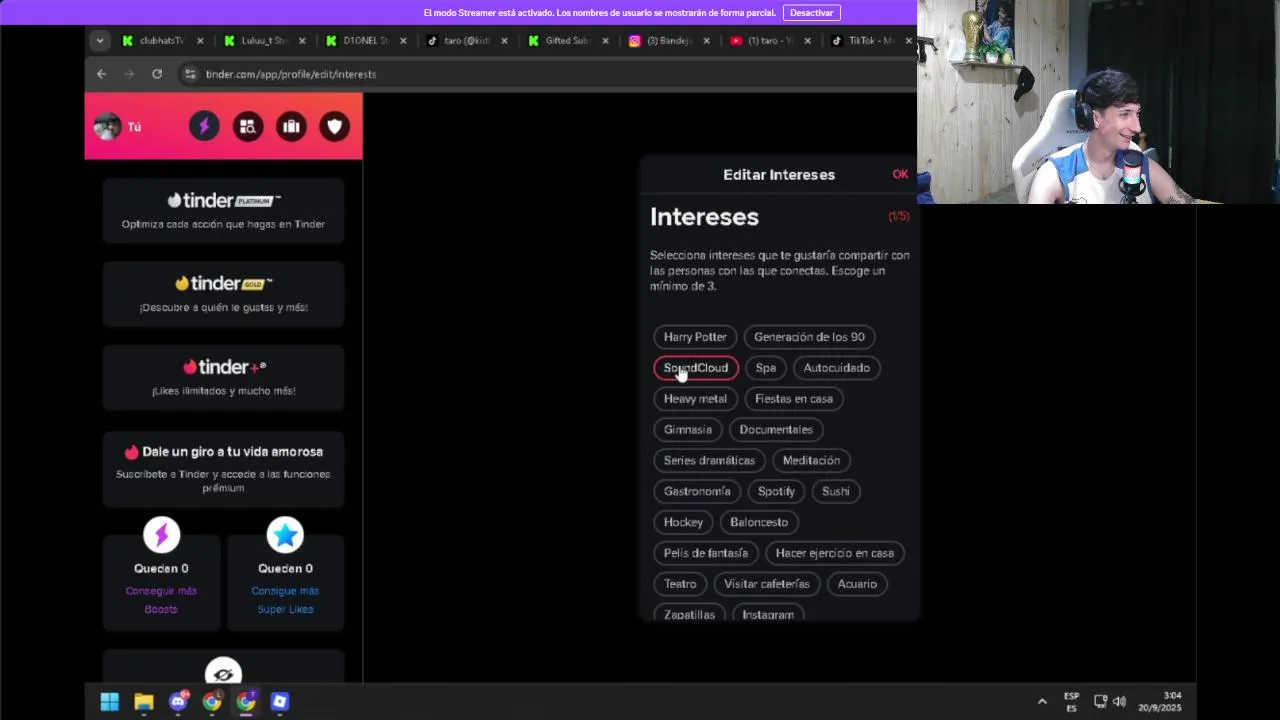
Task: Toggle the Generación de los 90 interest
Action: click(x=809, y=337)
